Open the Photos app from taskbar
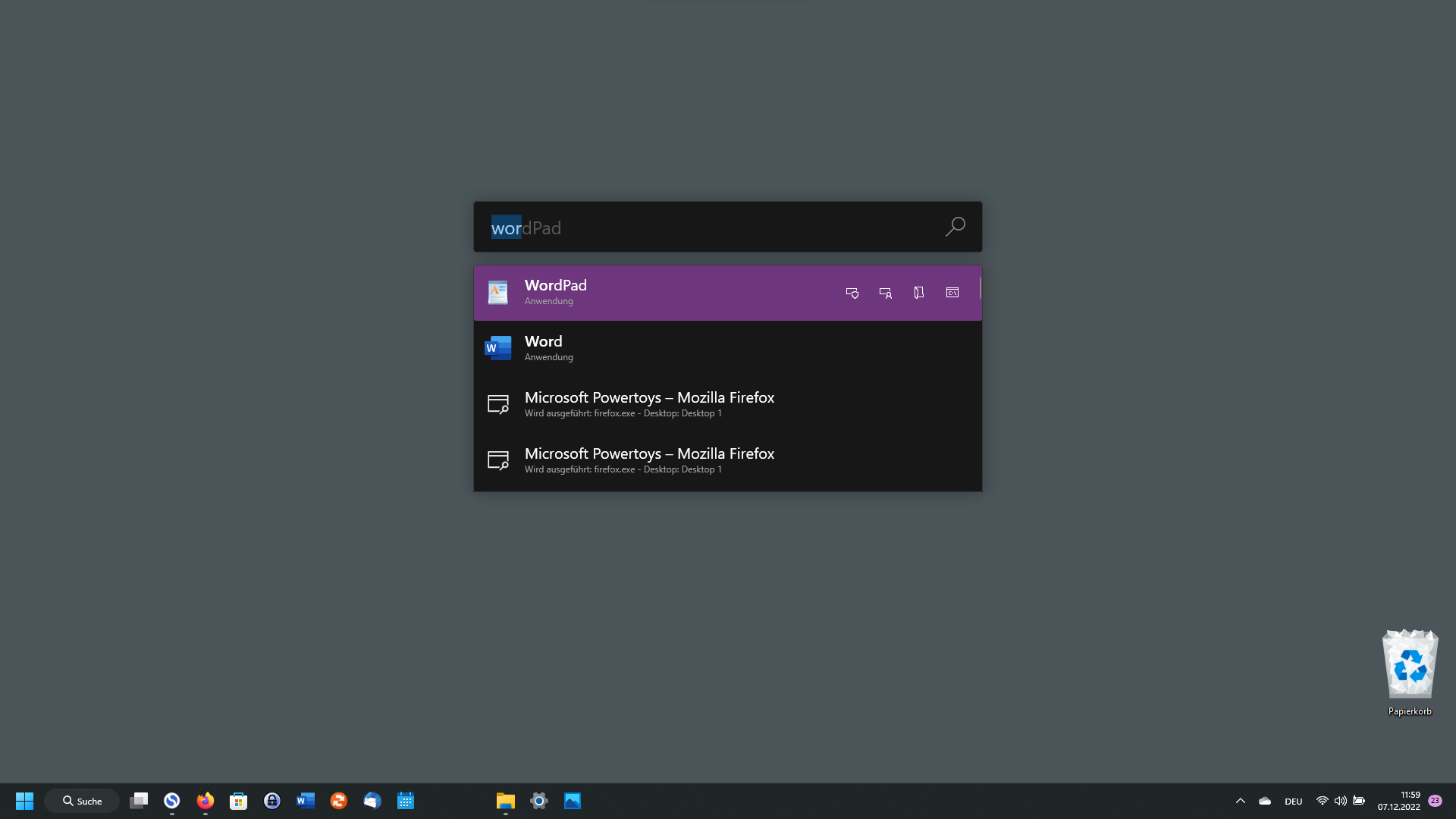 pyautogui.click(x=573, y=801)
